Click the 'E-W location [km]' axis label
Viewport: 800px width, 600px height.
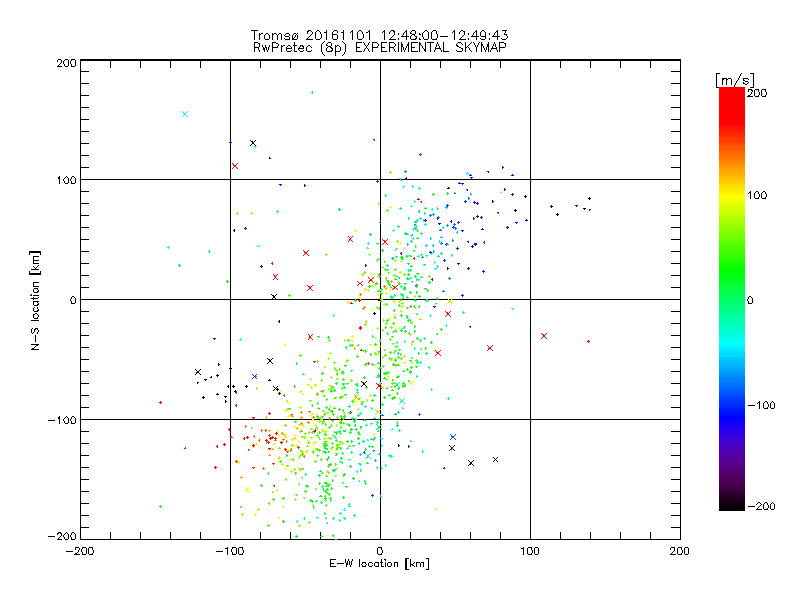coord(379,563)
